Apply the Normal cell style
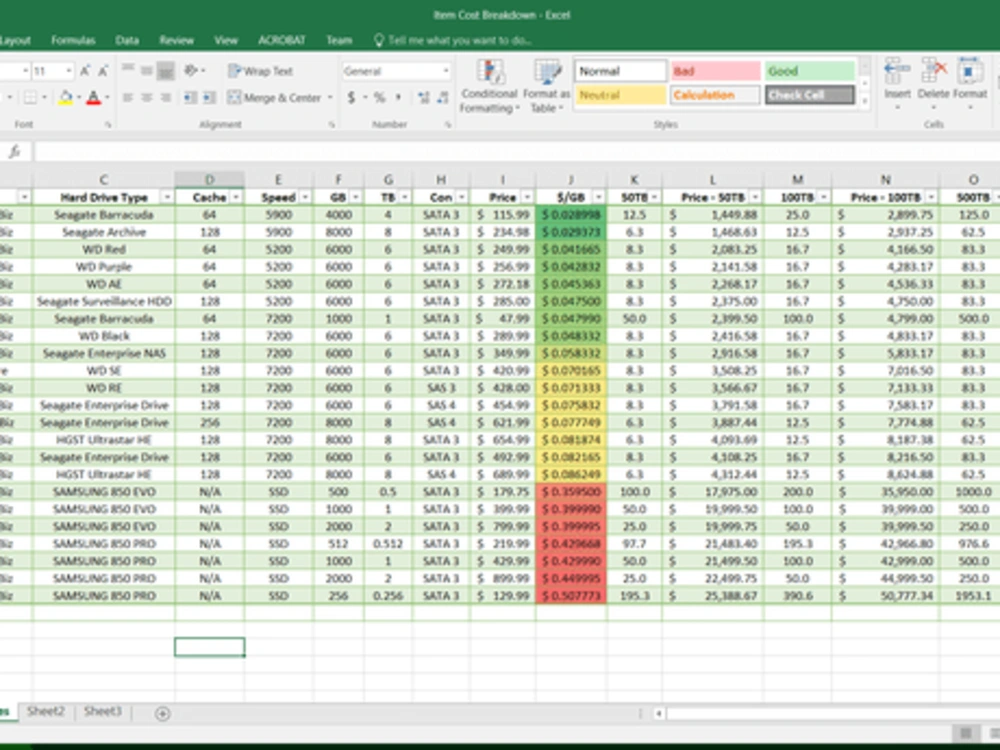This screenshot has height=750, width=1000. point(620,71)
